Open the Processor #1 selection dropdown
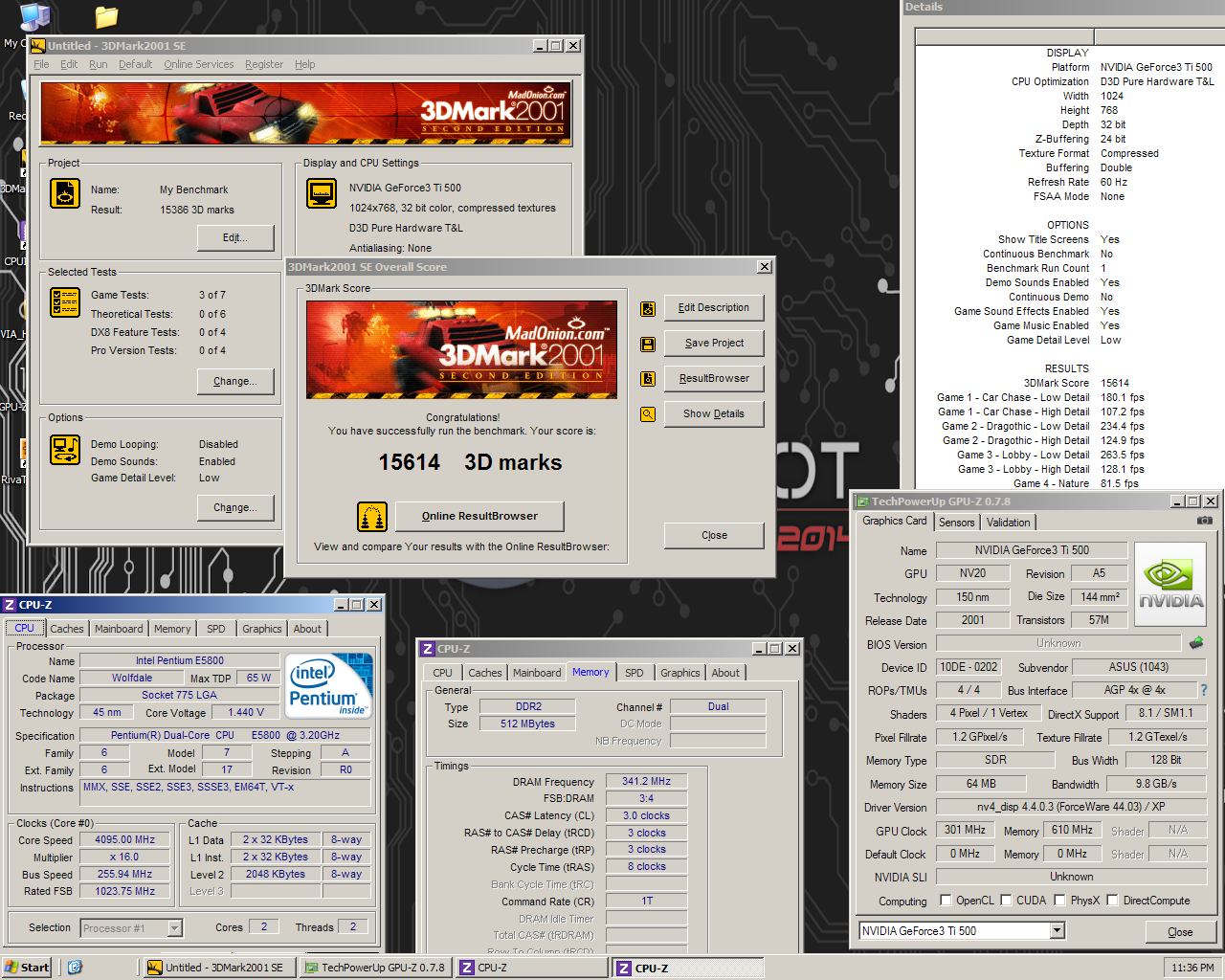 tap(175, 928)
